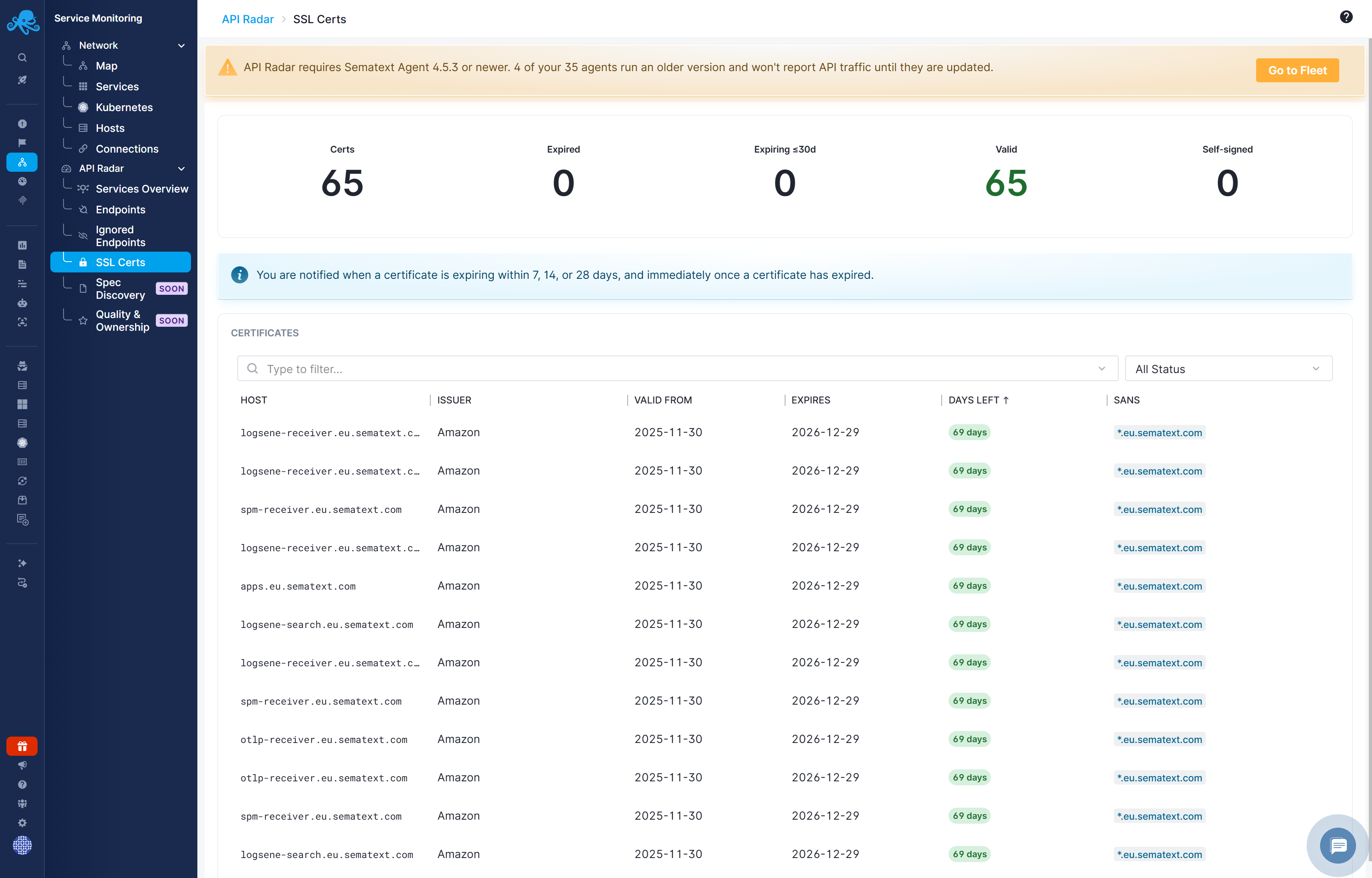Open Connections in the sidebar
The image size is (1372, 878).
127,149
